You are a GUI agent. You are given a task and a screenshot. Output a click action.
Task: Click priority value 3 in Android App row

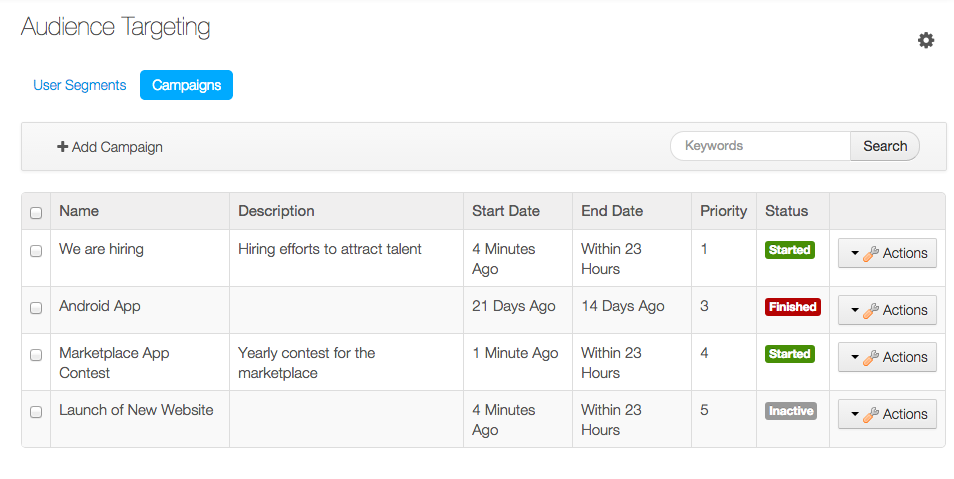tap(704, 306)
